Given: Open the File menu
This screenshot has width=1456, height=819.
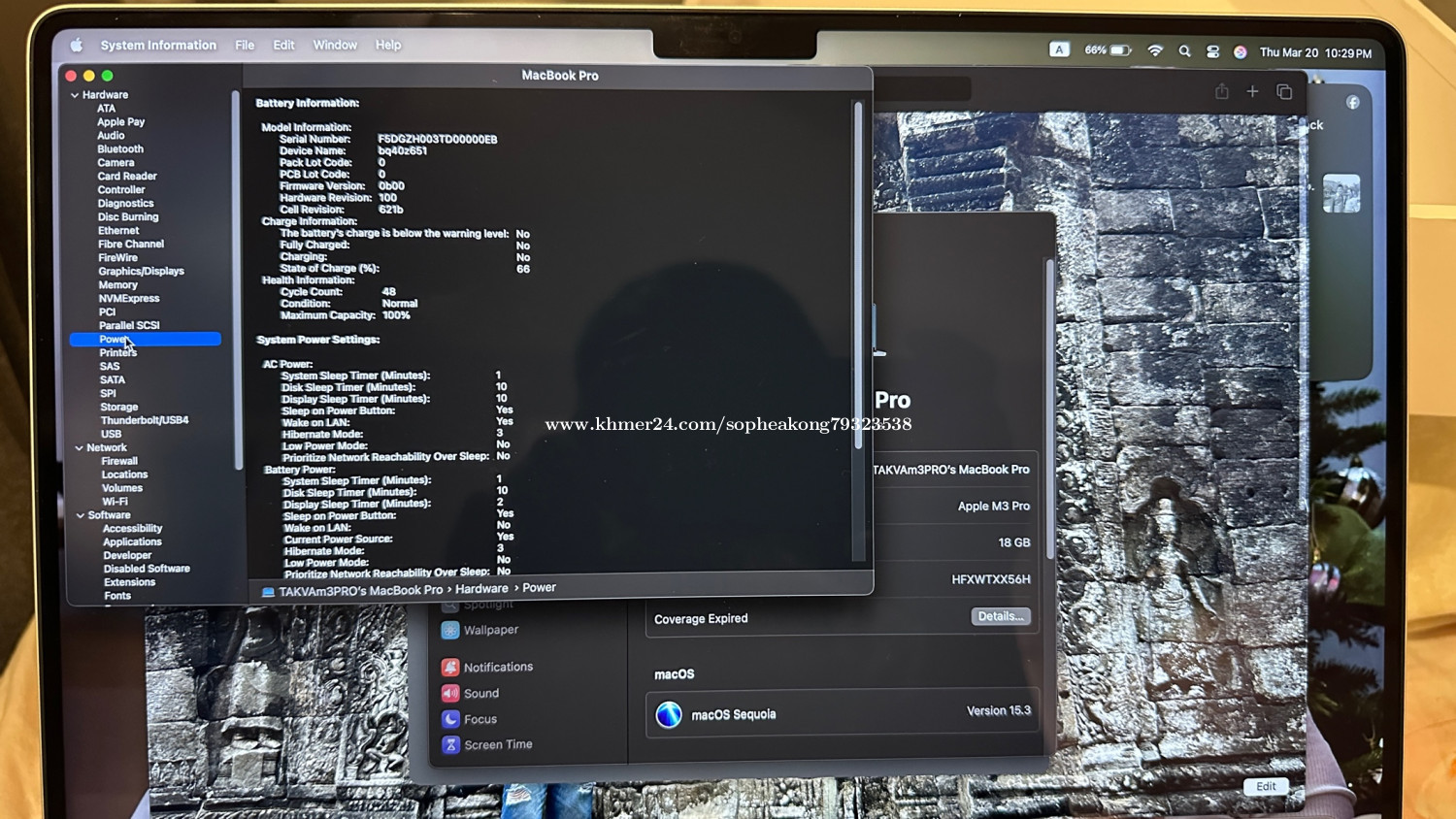Looking at the screenshot, I should [245, 45].
